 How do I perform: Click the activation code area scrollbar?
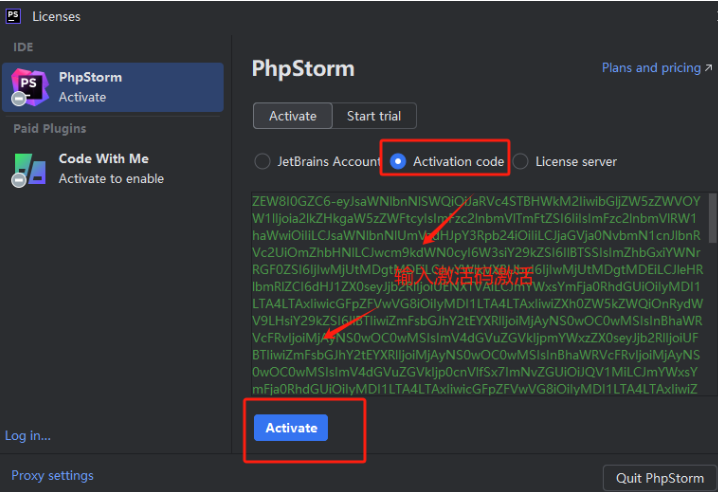[713, 218]
